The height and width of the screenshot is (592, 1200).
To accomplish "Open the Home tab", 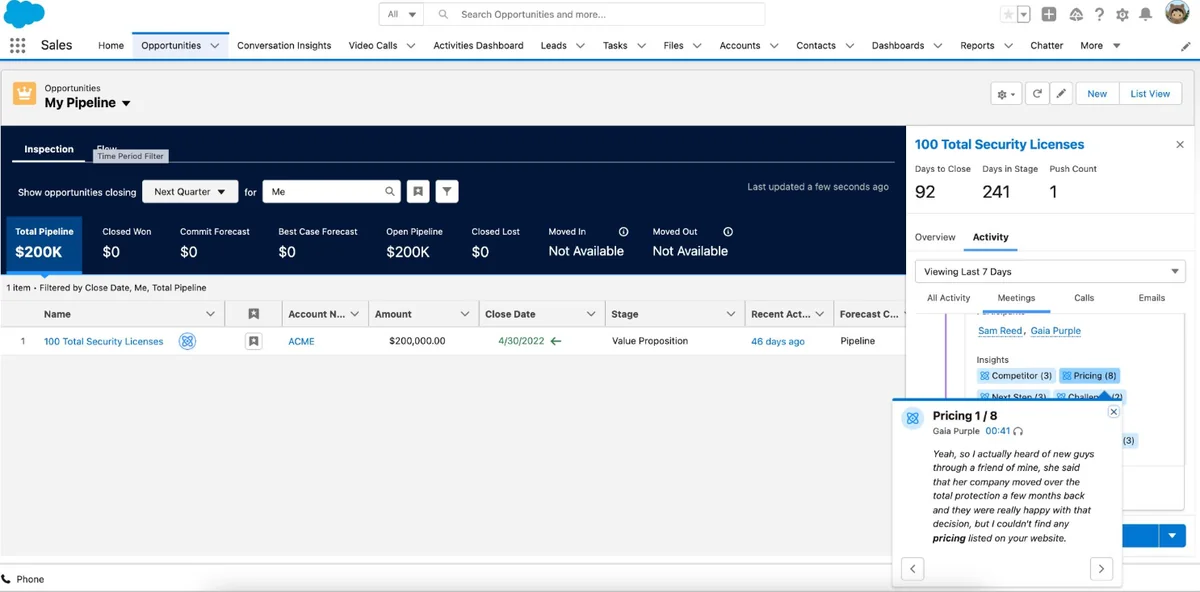I will coord(111,46).
